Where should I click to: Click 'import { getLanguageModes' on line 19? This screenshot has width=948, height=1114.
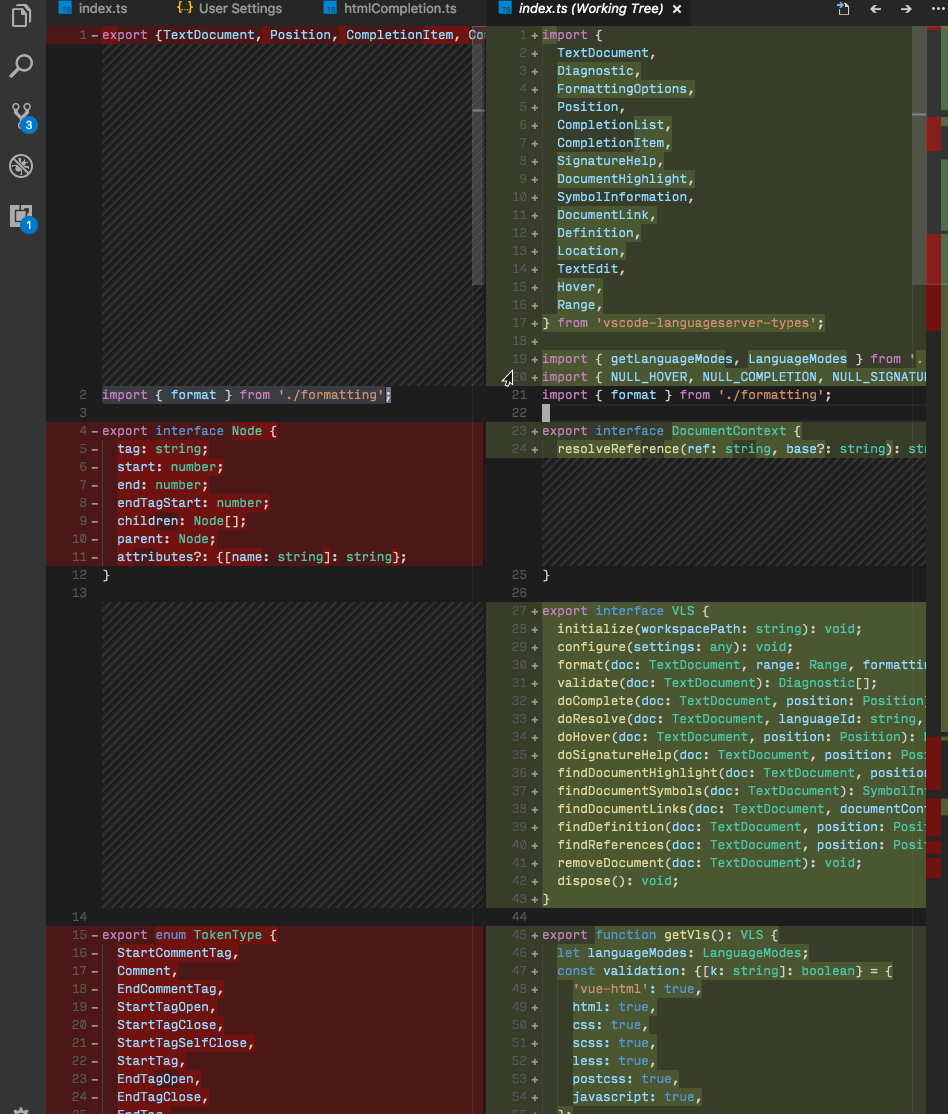[x=637, y=359]
